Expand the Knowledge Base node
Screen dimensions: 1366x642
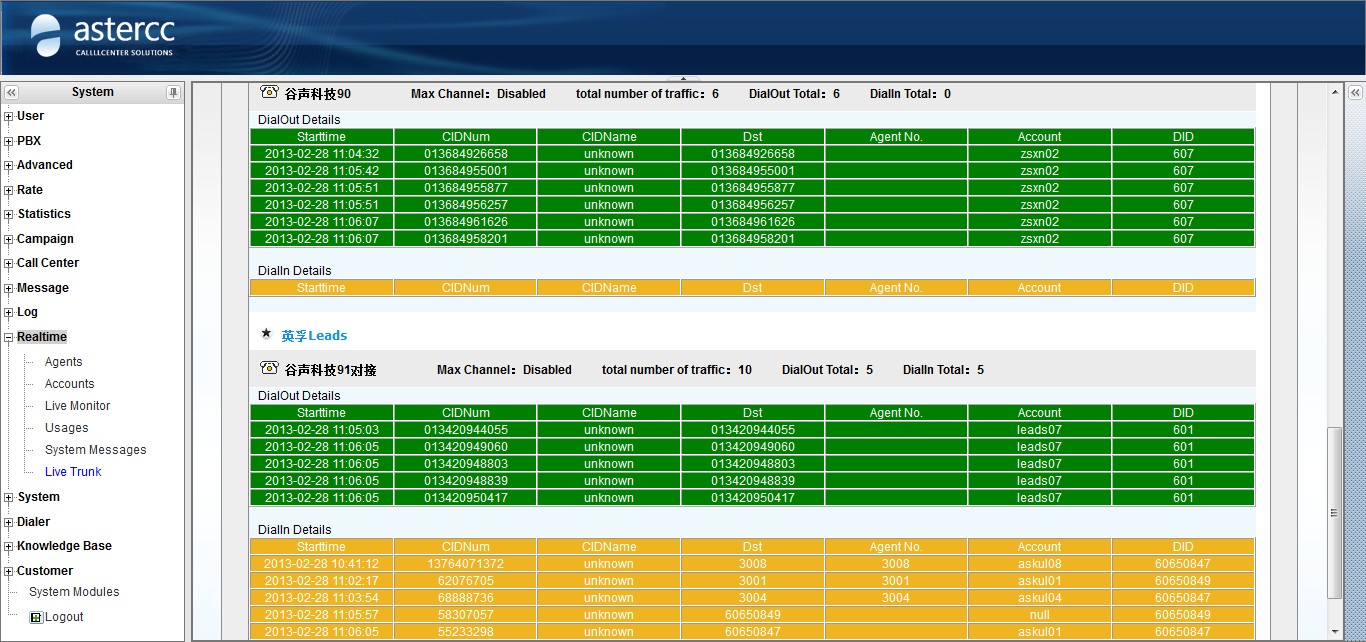(9, 547)
